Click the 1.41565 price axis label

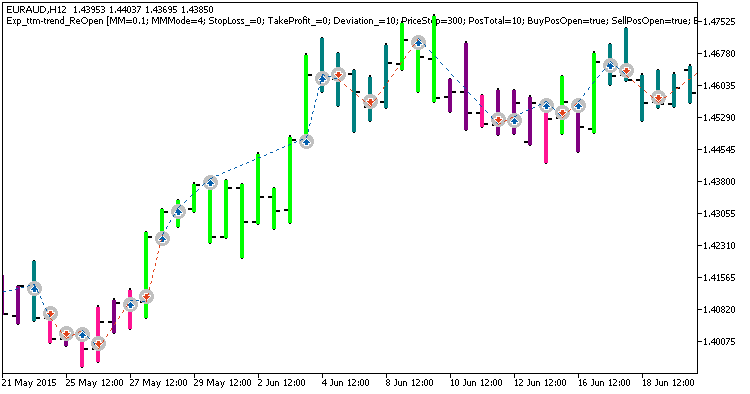pyautogui.click(x=720, y=278)
